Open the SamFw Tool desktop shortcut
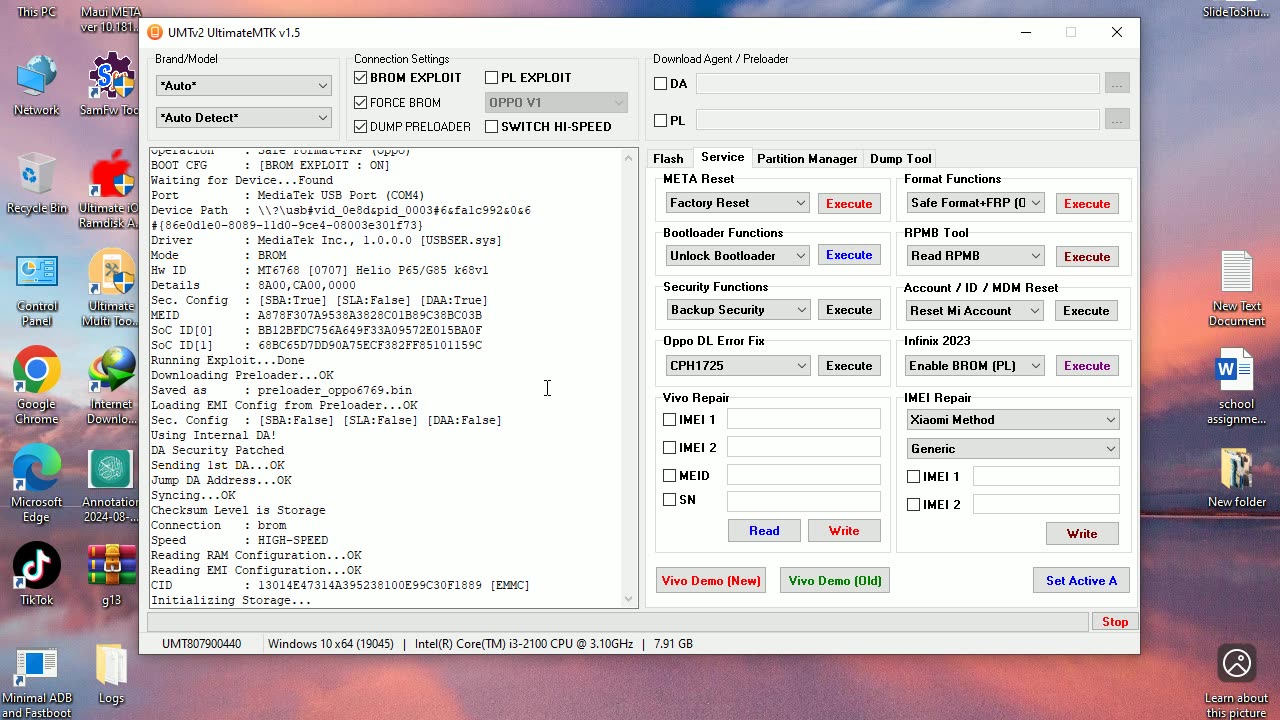This screenshot has height=720, width=1280. 111,87
